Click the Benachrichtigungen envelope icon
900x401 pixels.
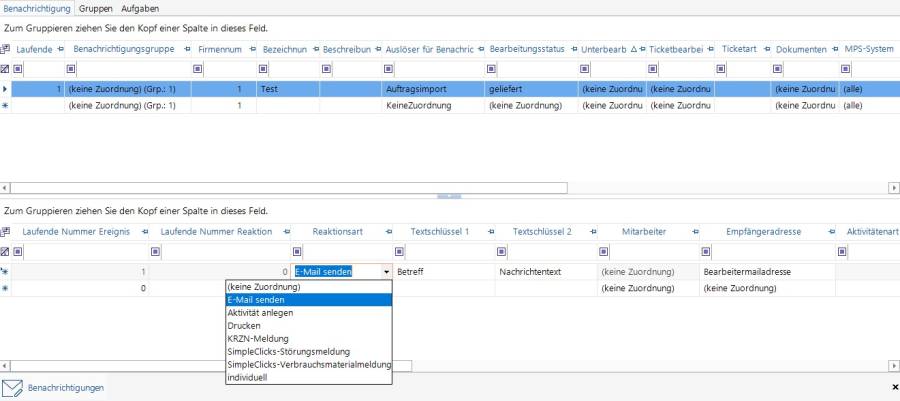tap(13, 387)
